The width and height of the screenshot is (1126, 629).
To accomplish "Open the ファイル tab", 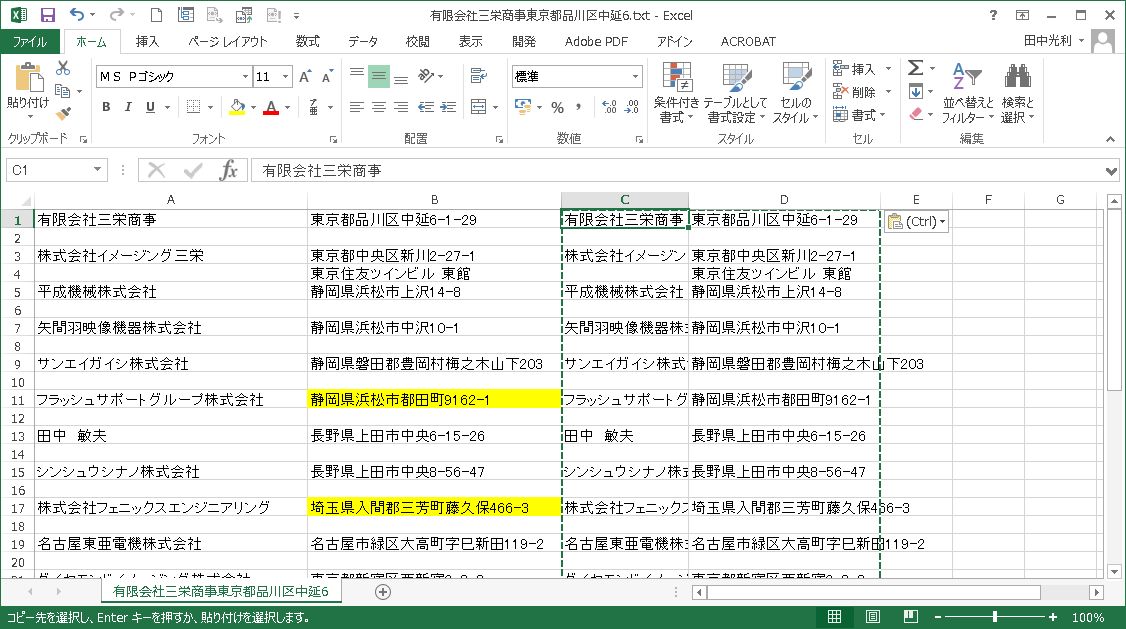I will [29, 42].
